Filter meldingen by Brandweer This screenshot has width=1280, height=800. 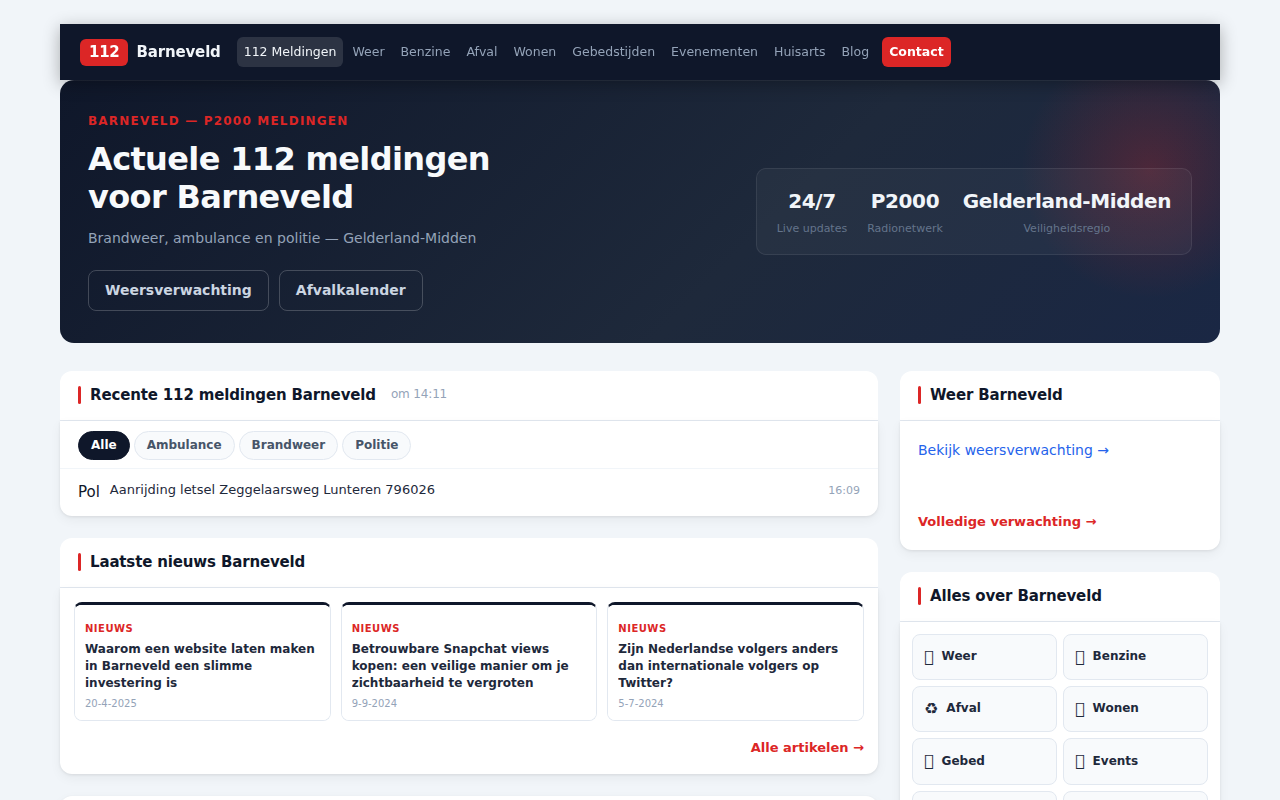point(288,445)
